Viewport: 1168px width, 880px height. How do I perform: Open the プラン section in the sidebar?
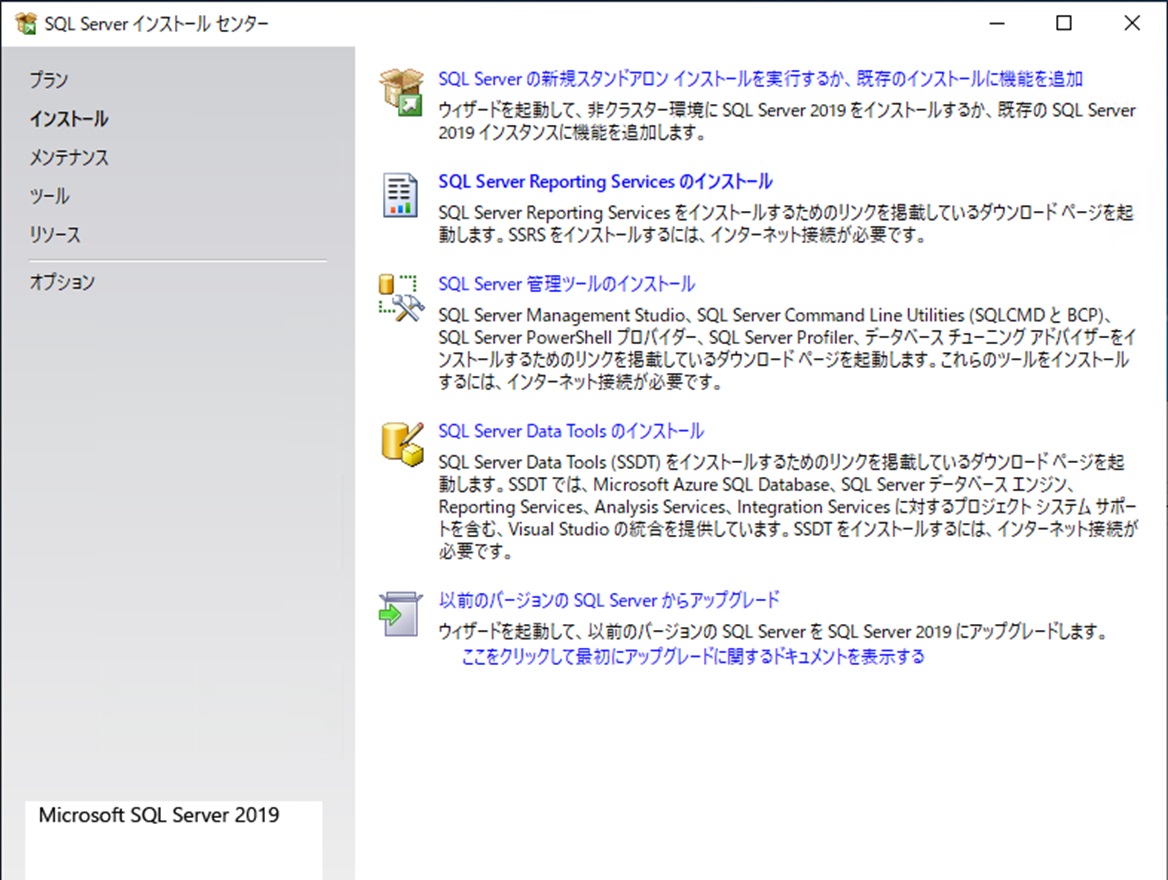[49, 80]
